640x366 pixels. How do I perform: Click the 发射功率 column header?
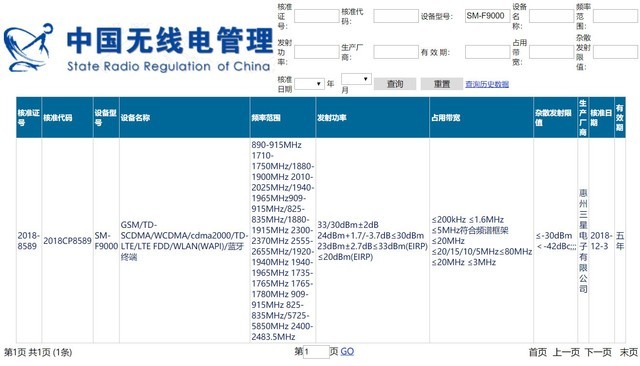click(x=373, y=118)
